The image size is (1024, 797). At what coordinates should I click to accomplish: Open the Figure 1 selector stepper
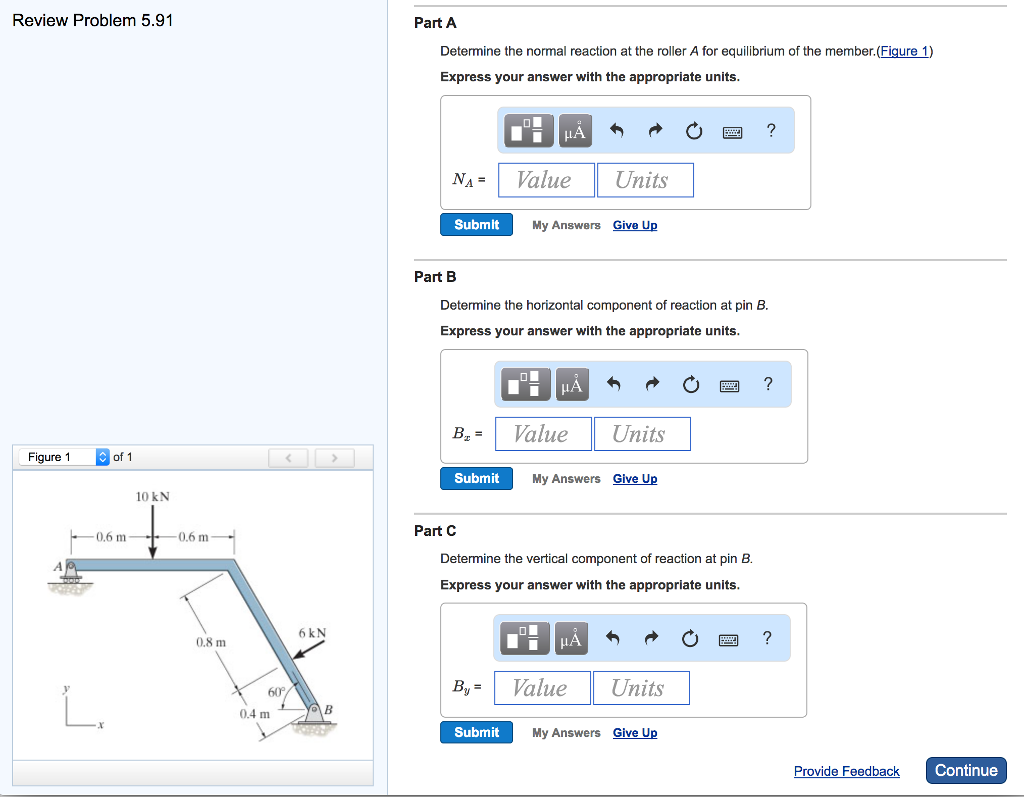[101, 457]
